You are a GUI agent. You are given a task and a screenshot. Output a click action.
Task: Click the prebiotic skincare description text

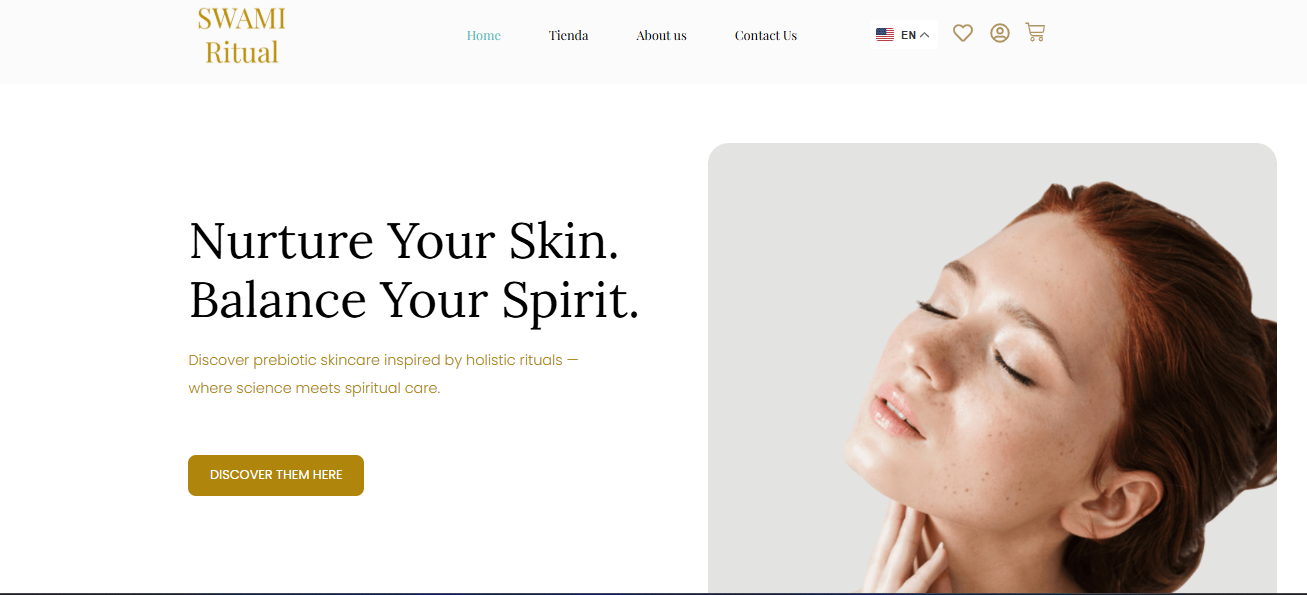coord(384,374)
